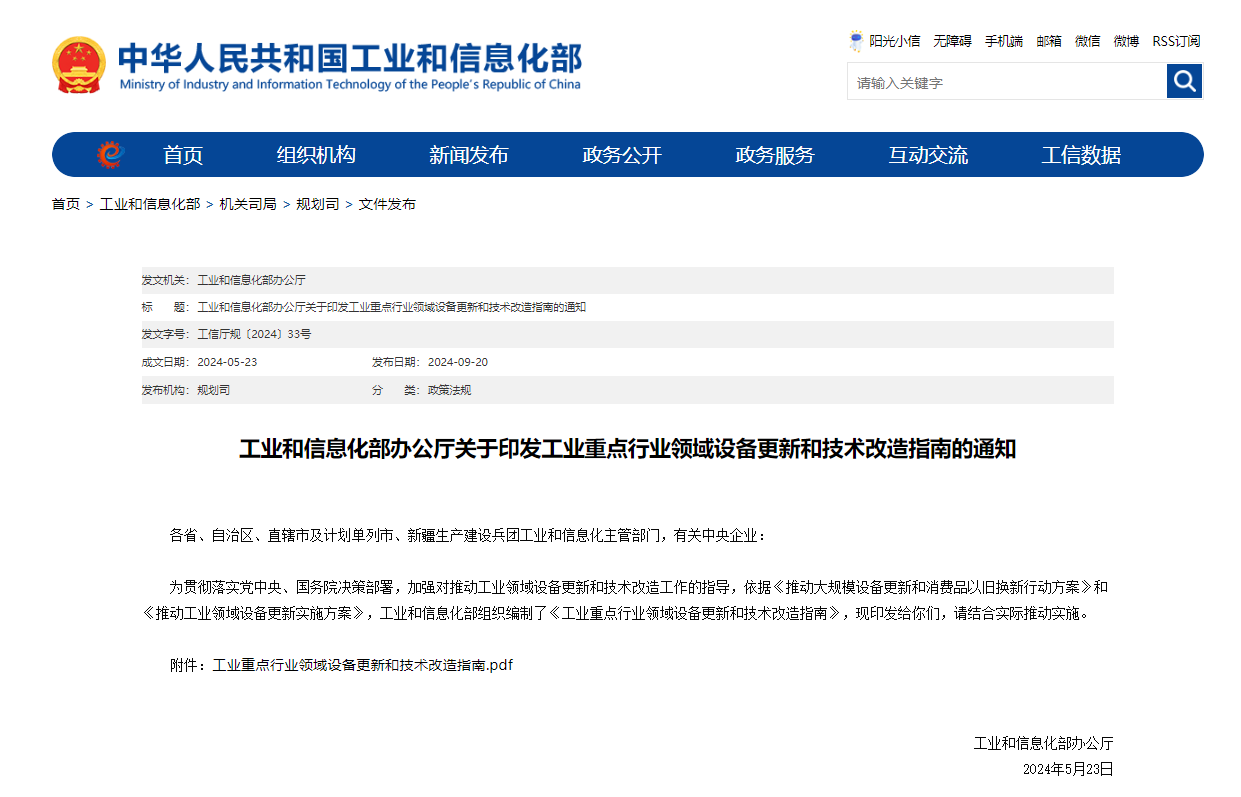
Task: Open the 新闻发布 navigation menu item
Action: pos(469,155)
